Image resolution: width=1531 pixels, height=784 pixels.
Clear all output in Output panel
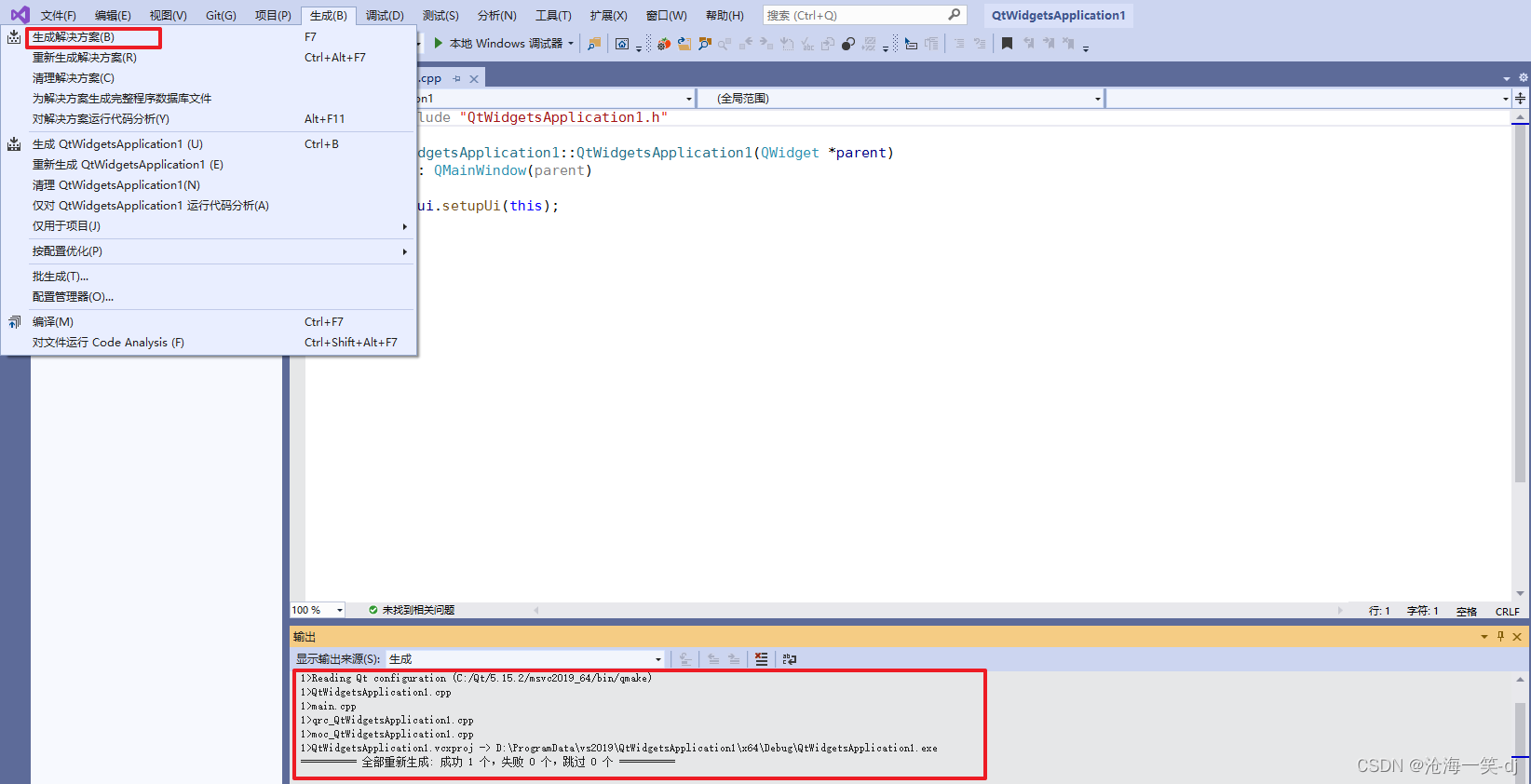pos(762,659)
